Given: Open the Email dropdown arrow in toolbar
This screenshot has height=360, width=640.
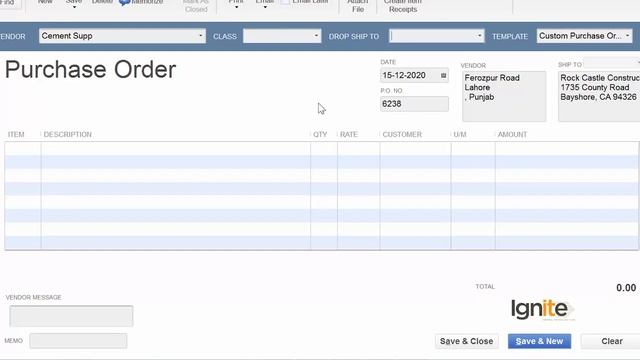Looking at the screenshot, I should click(x=264, y=7).
